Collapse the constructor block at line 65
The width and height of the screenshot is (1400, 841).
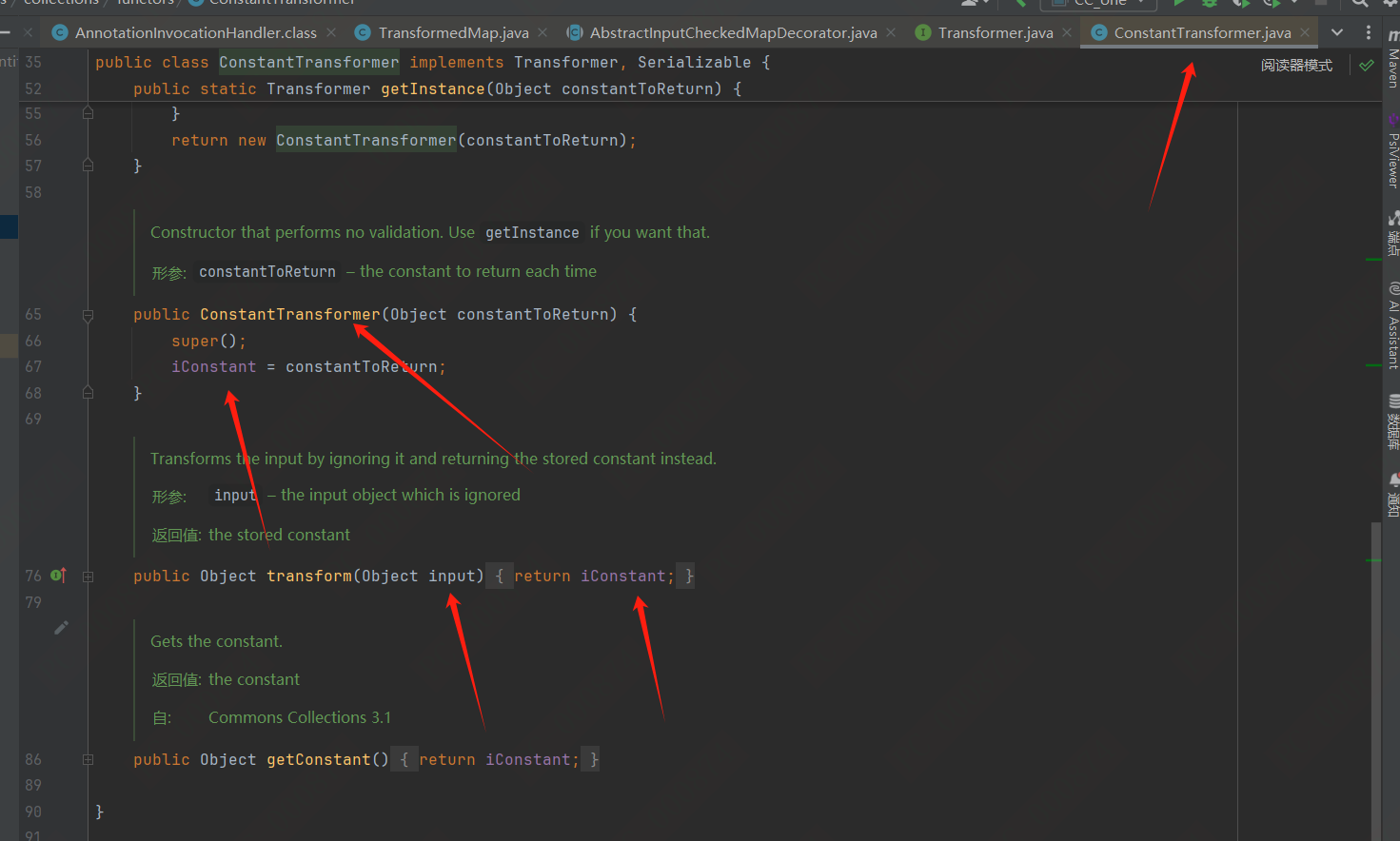(88, 315)
